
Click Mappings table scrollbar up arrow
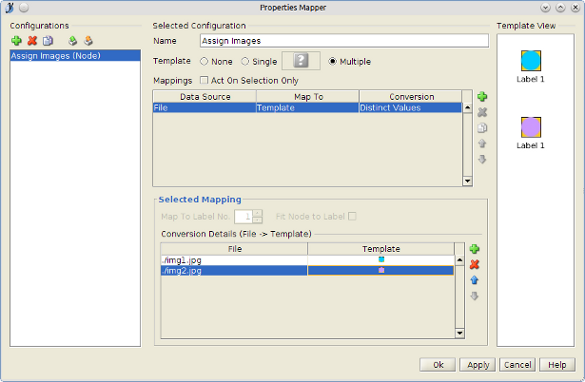tap(467, 108)
